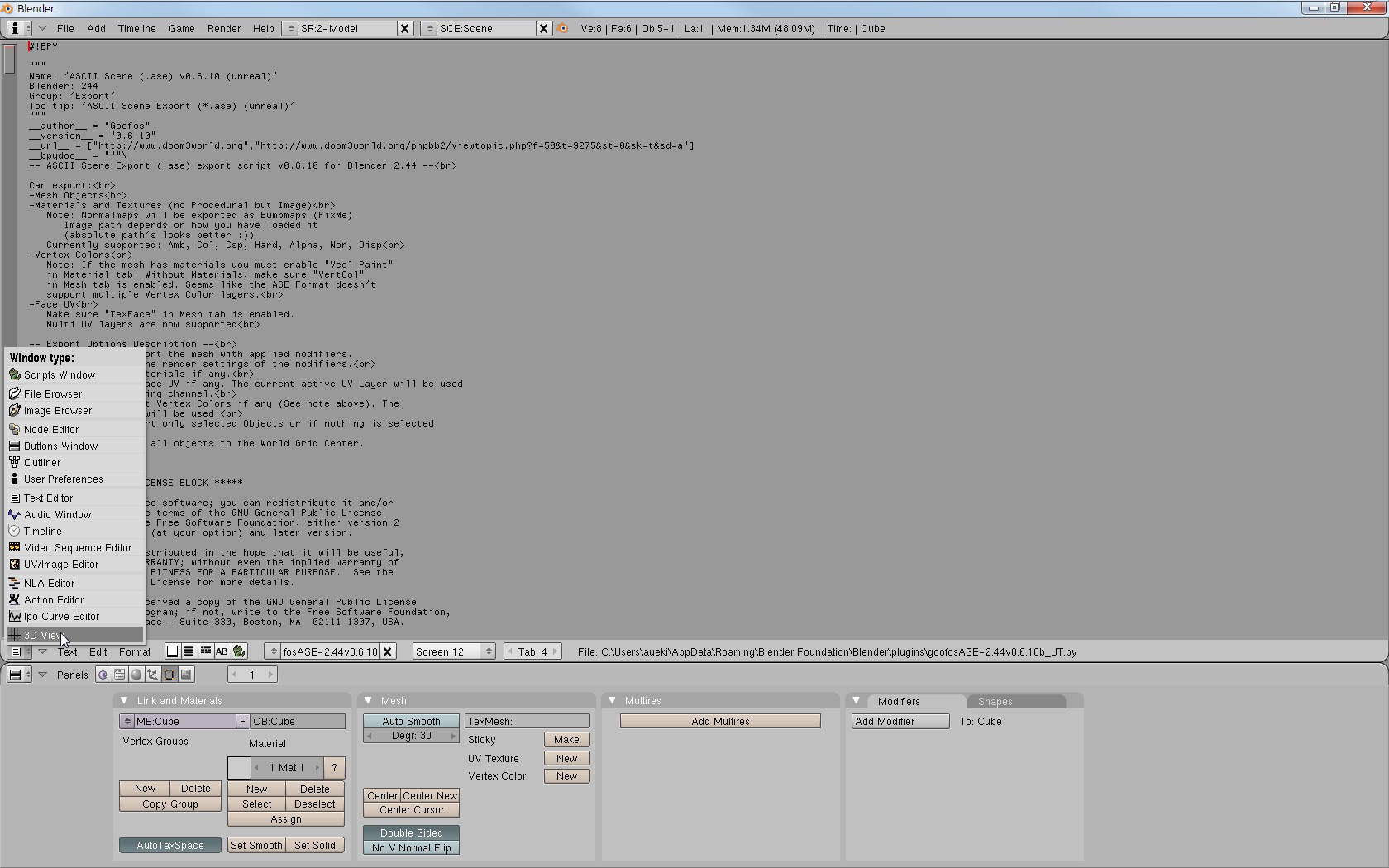This screenshot has height=868, width=1389.
Task: Click the Logic context icon in the Panels header
Action: 103,675
